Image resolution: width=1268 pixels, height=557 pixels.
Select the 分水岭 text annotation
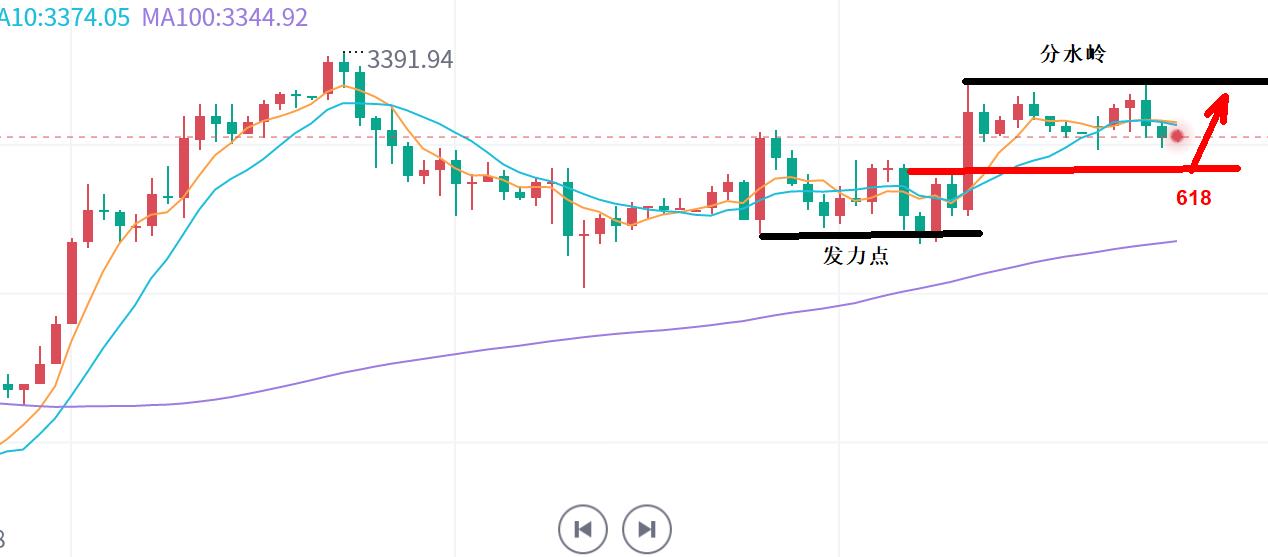pyautogui.click(x=1073, y=55)
